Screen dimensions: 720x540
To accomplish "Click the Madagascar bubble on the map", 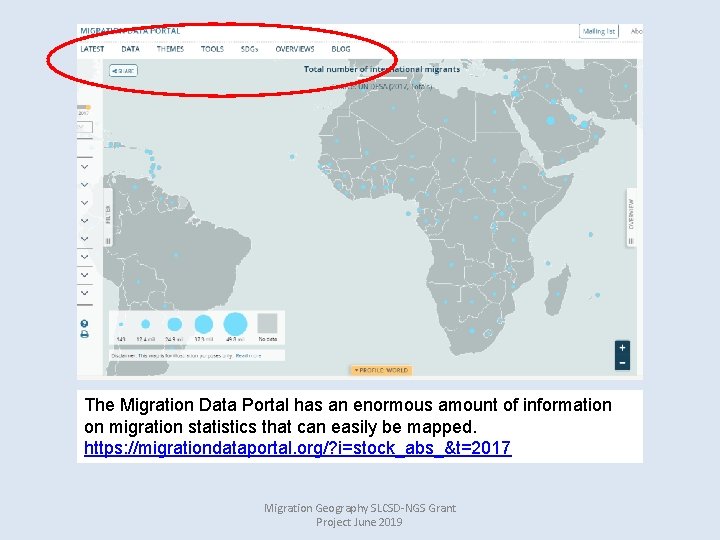I will click(558, 294).
